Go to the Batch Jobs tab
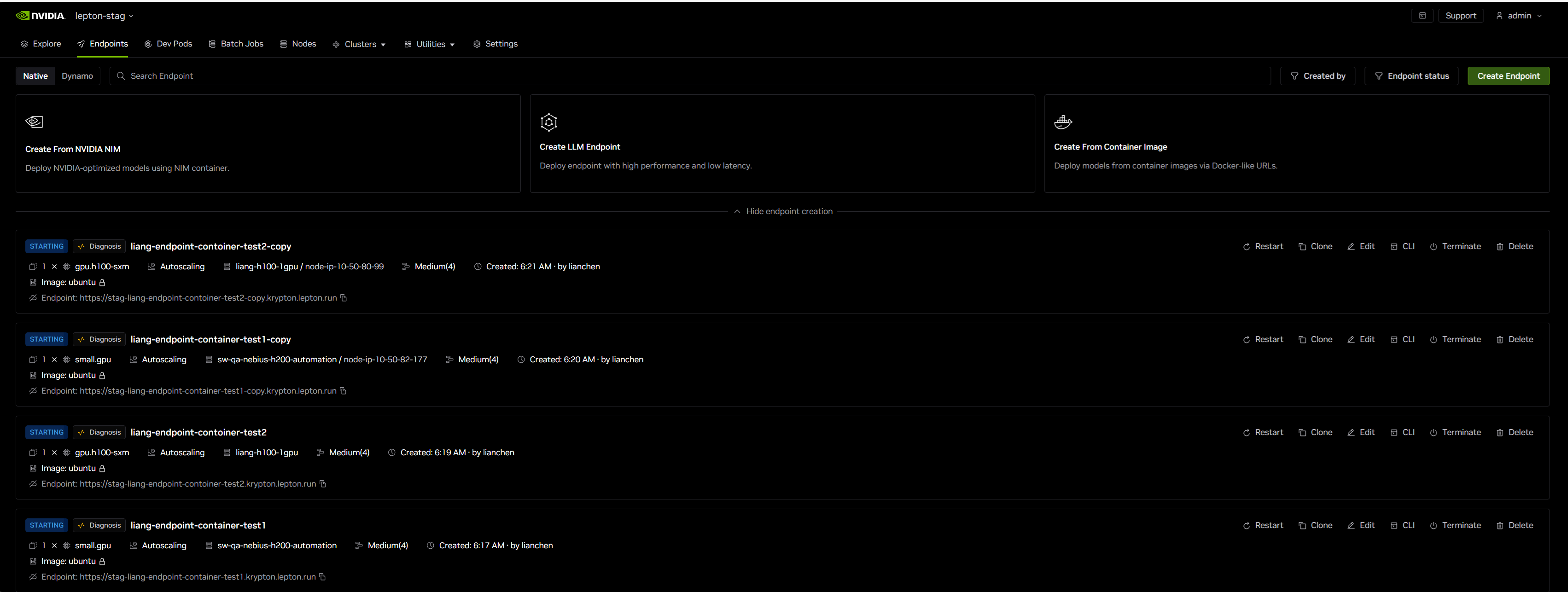The height and width of the screenshot is (592, 1568). 236,44
